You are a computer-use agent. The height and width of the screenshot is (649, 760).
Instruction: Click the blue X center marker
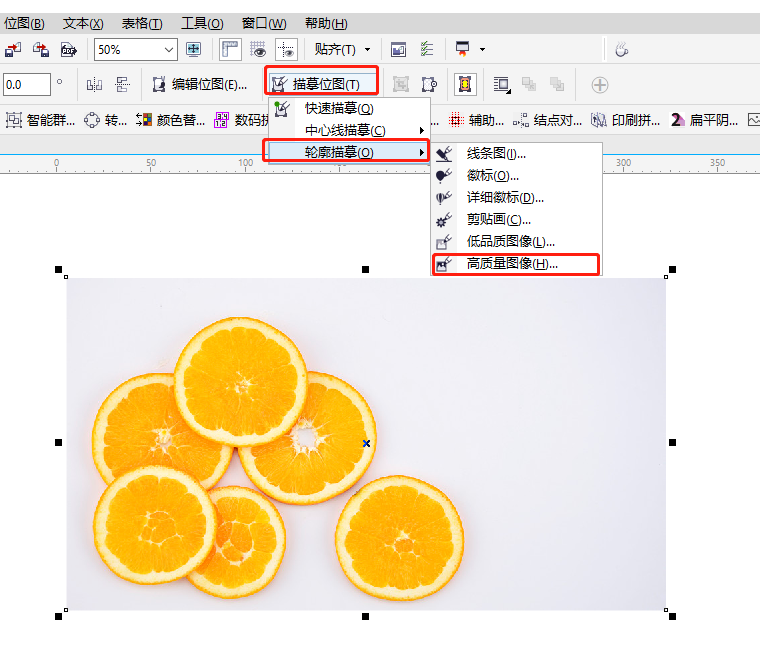[x=366, y=443]
